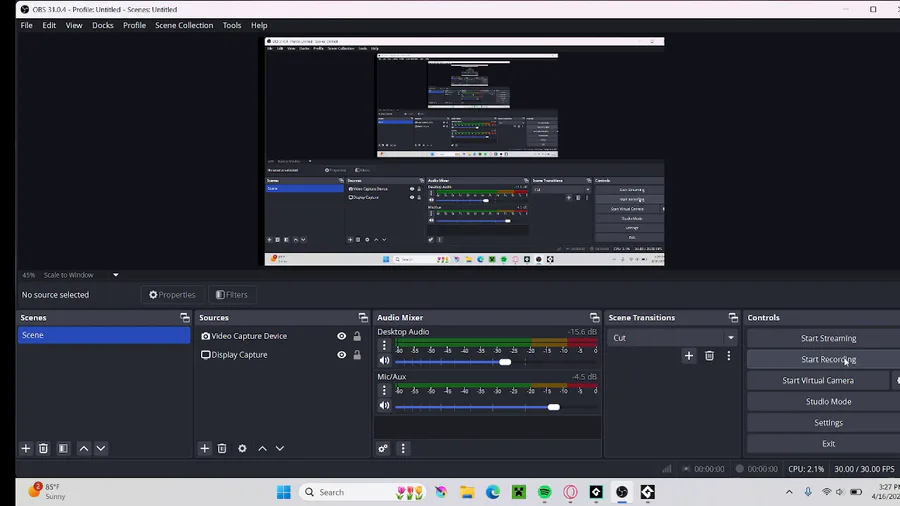Undock the Scene Transitions panel
Screen dimensions: 900x506
[x=734, y=317]
